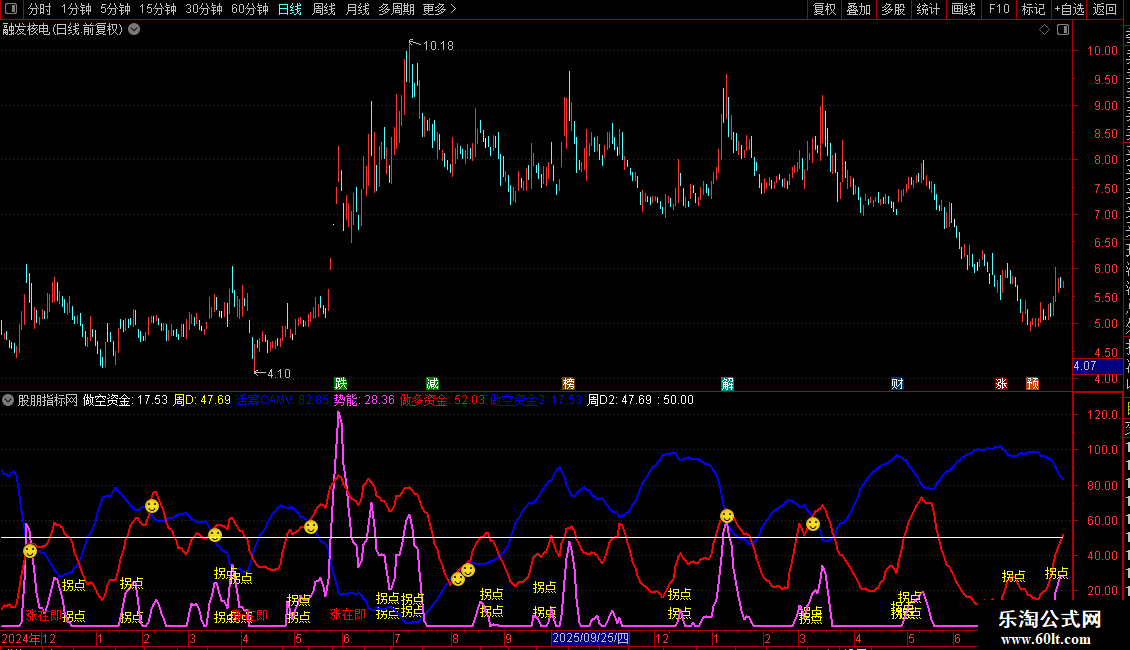
Task: Click the 画线 drawing button
Action: point(964,9)
